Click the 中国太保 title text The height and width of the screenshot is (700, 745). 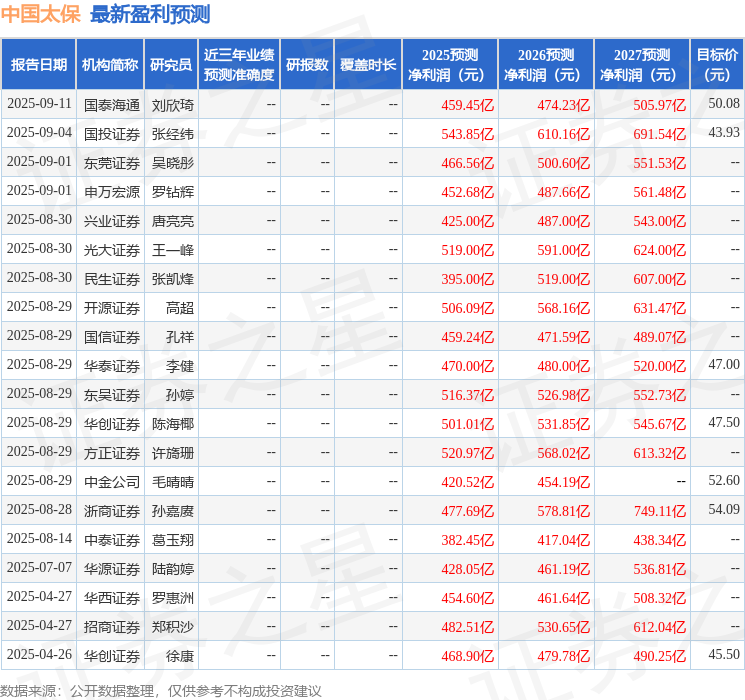(41, 14)
